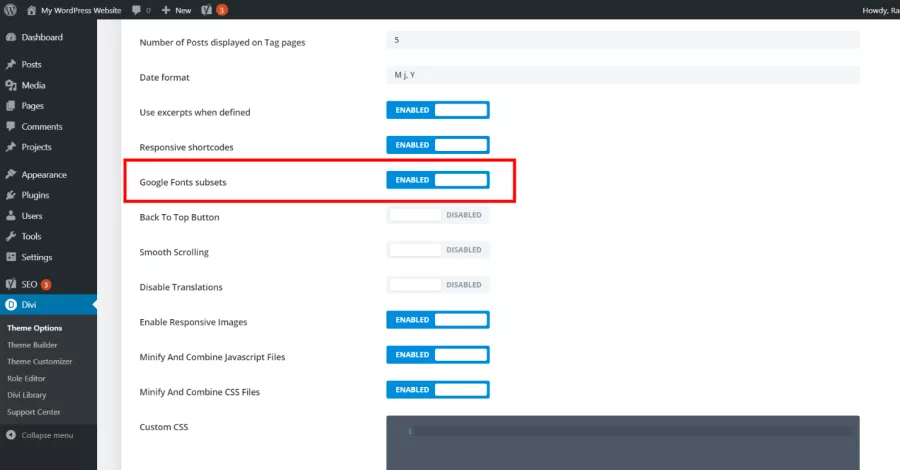Click the Divi logo icon in sidebar
Image resolution: width=900 pixels, height=470 pixels.
point(11,305)
